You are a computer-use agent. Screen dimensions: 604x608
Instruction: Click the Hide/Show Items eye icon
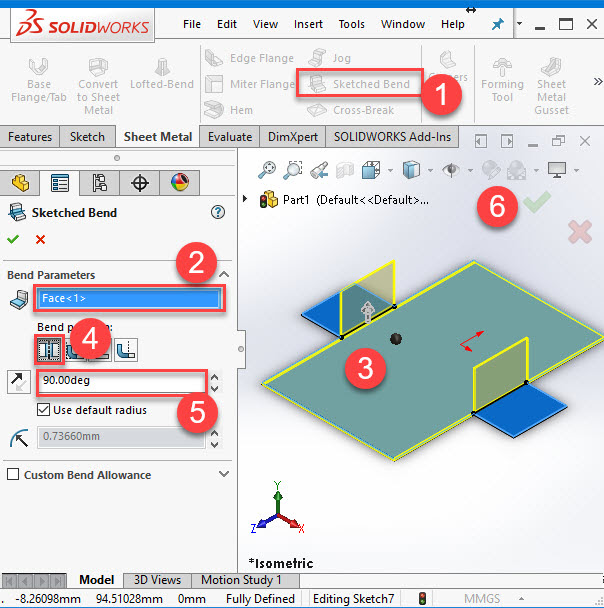click(x=451, y=170)
